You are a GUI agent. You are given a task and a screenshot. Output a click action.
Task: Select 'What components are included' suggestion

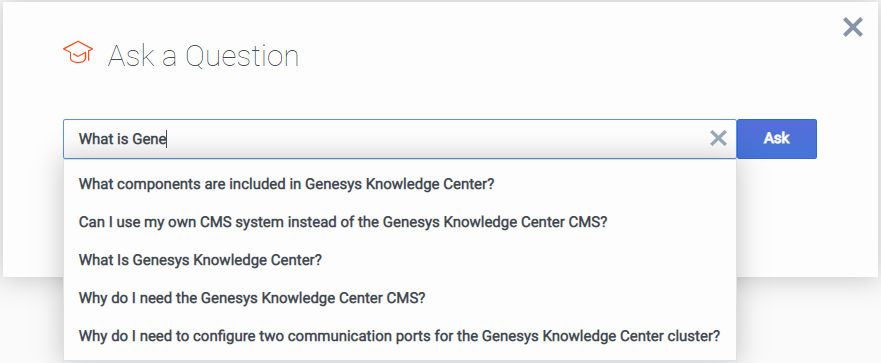(399, 184)
